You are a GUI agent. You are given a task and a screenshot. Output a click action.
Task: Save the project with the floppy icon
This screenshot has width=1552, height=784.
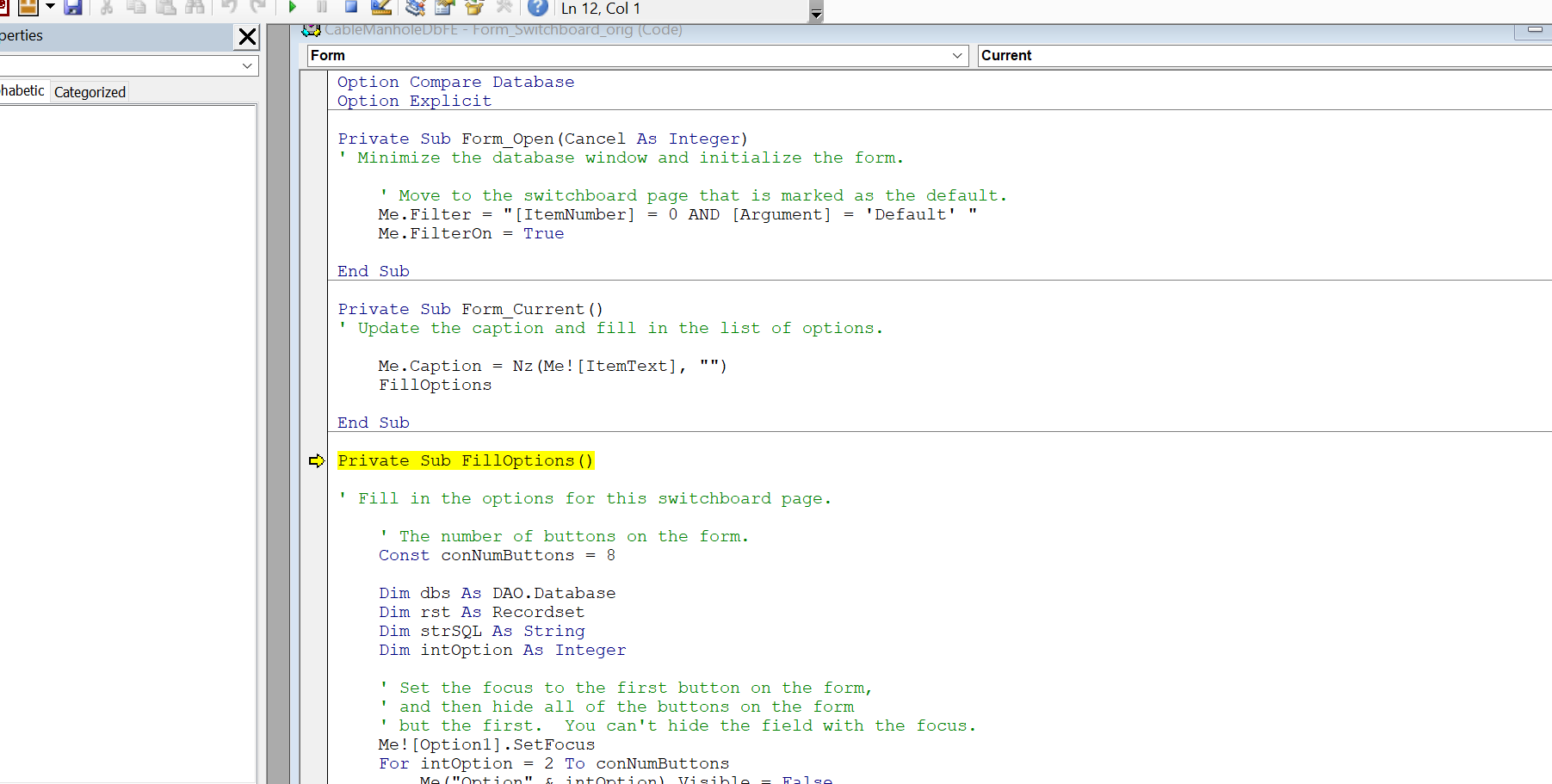73,7
